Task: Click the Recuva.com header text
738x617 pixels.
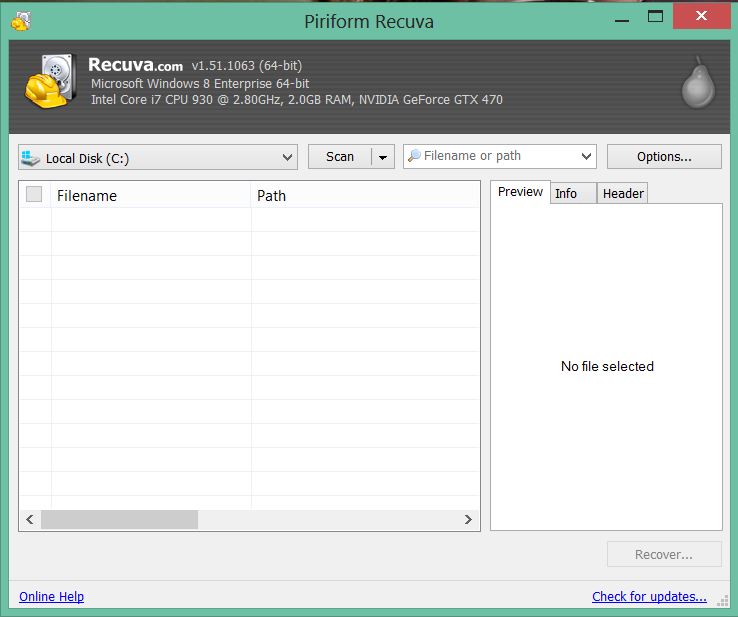Action: click(x=136, y=65)
